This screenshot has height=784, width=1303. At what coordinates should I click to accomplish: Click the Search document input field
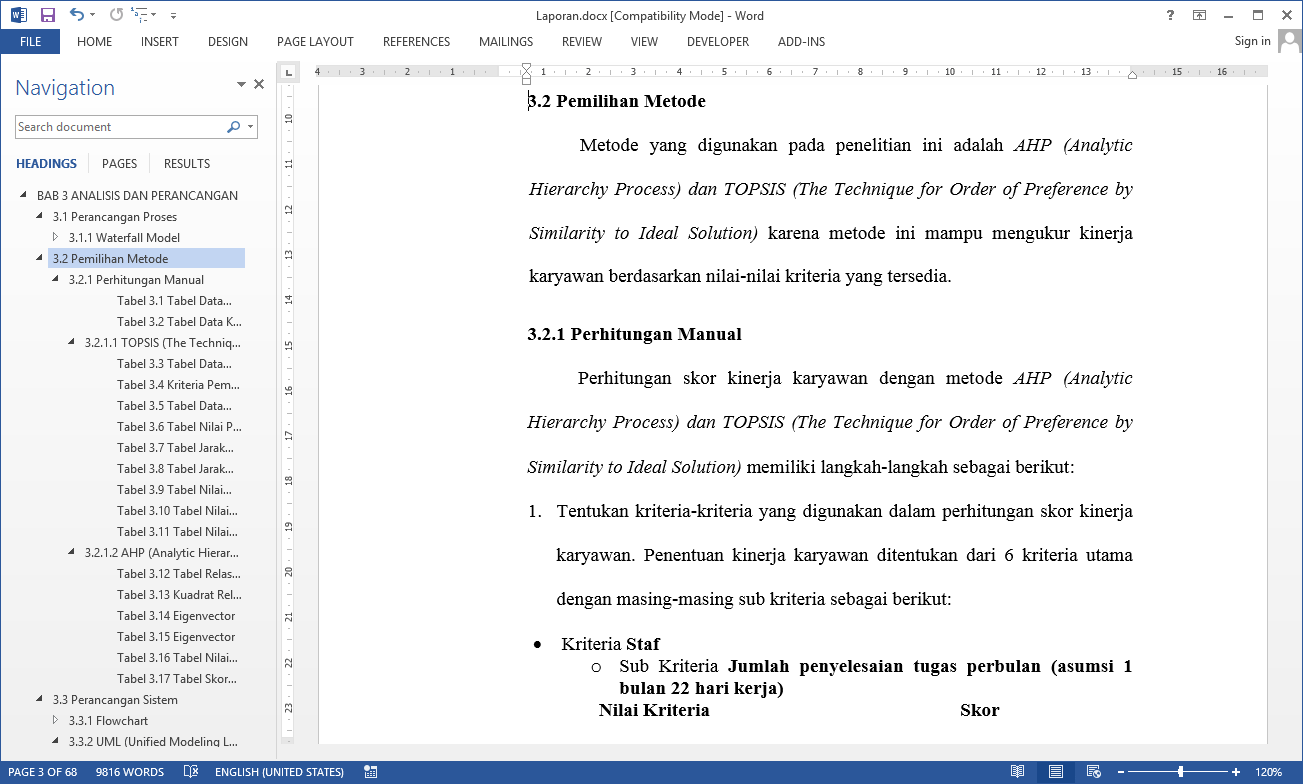pos(120,127)
